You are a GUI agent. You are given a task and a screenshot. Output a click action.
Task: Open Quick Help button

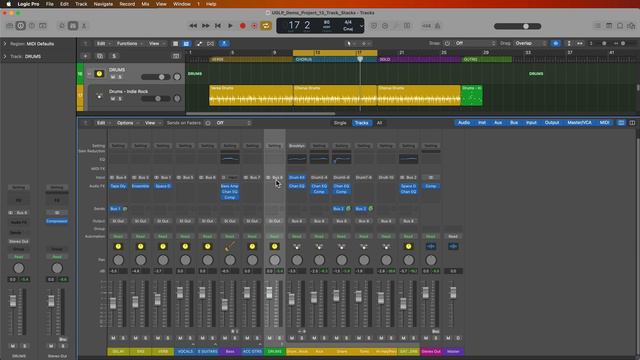click(32, 26)
